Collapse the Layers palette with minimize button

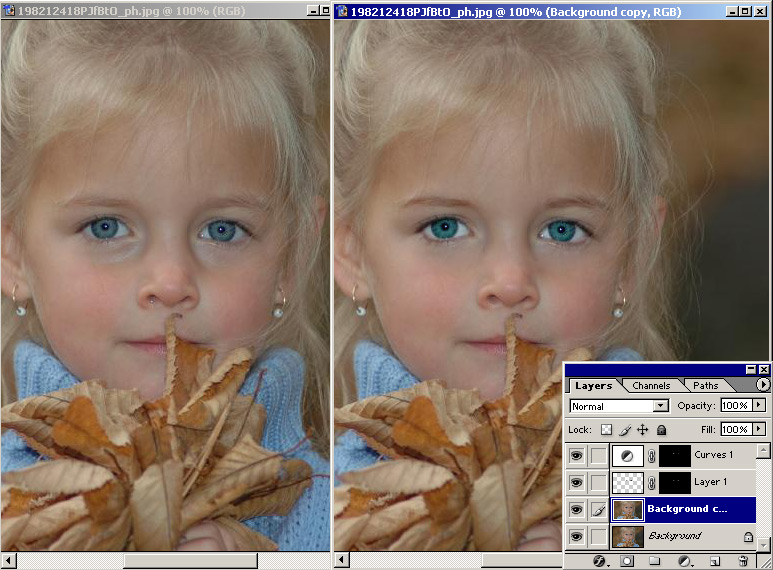pyautogui.click(x=751, y=370)
